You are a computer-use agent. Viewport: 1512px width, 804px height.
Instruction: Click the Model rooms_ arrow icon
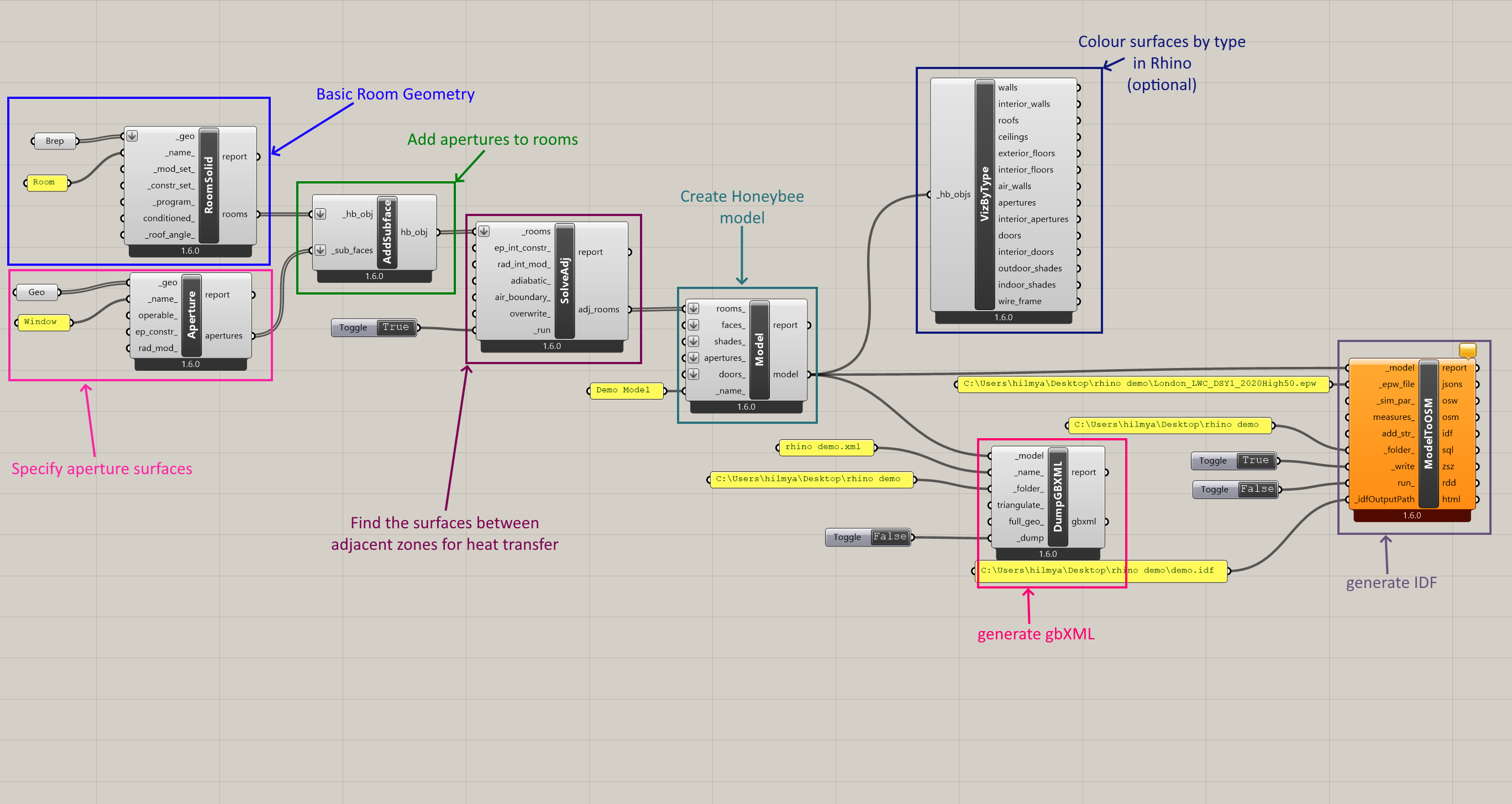[693, 308]
